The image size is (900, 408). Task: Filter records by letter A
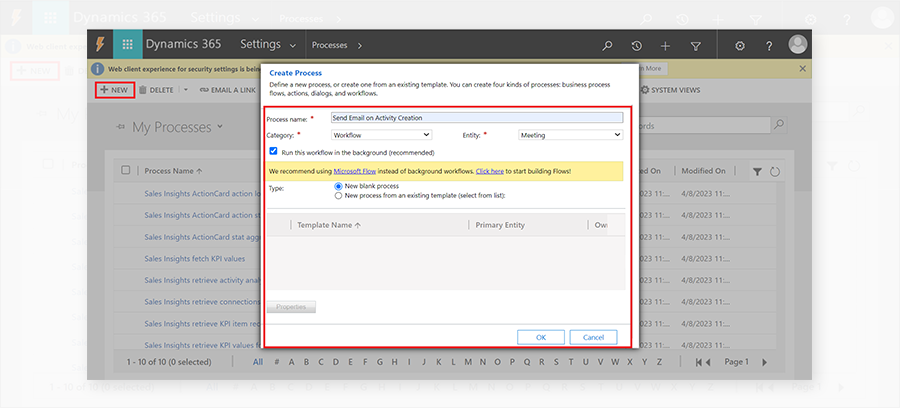coord(292,362)
